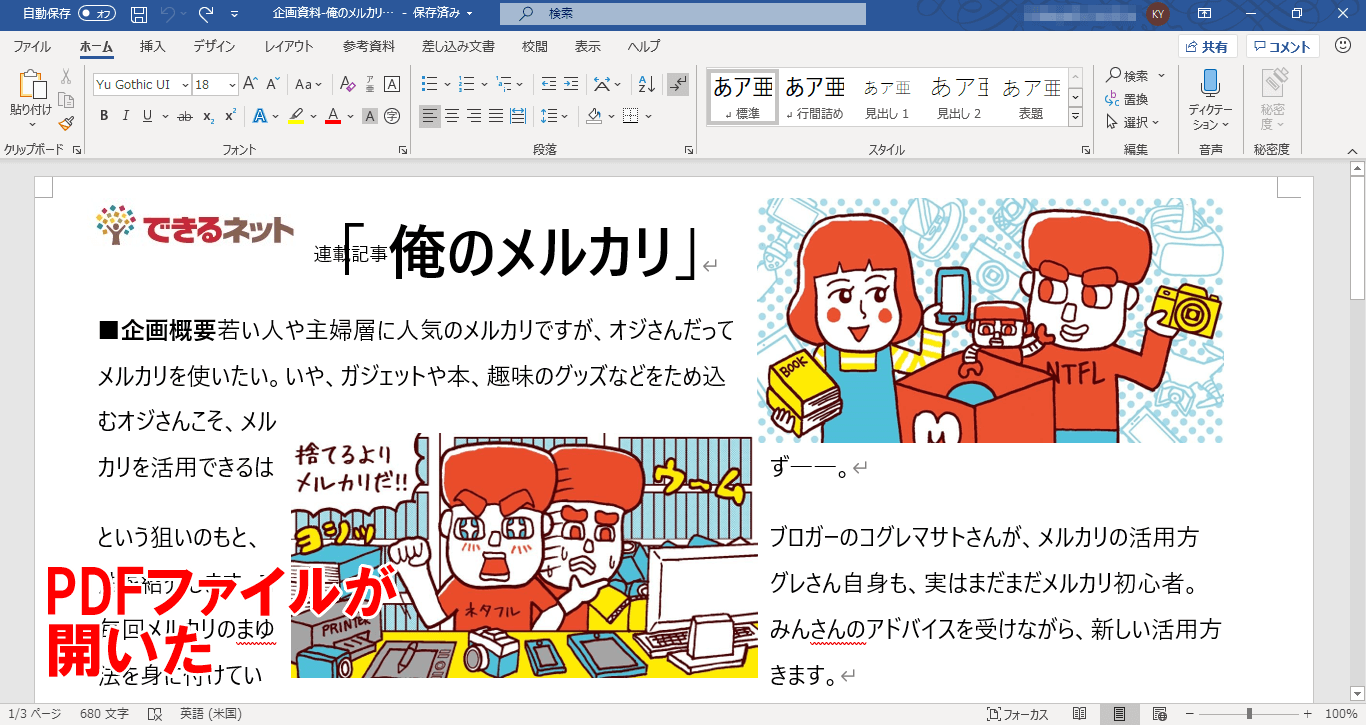Increase font size with larger A icon

[251, 84]
